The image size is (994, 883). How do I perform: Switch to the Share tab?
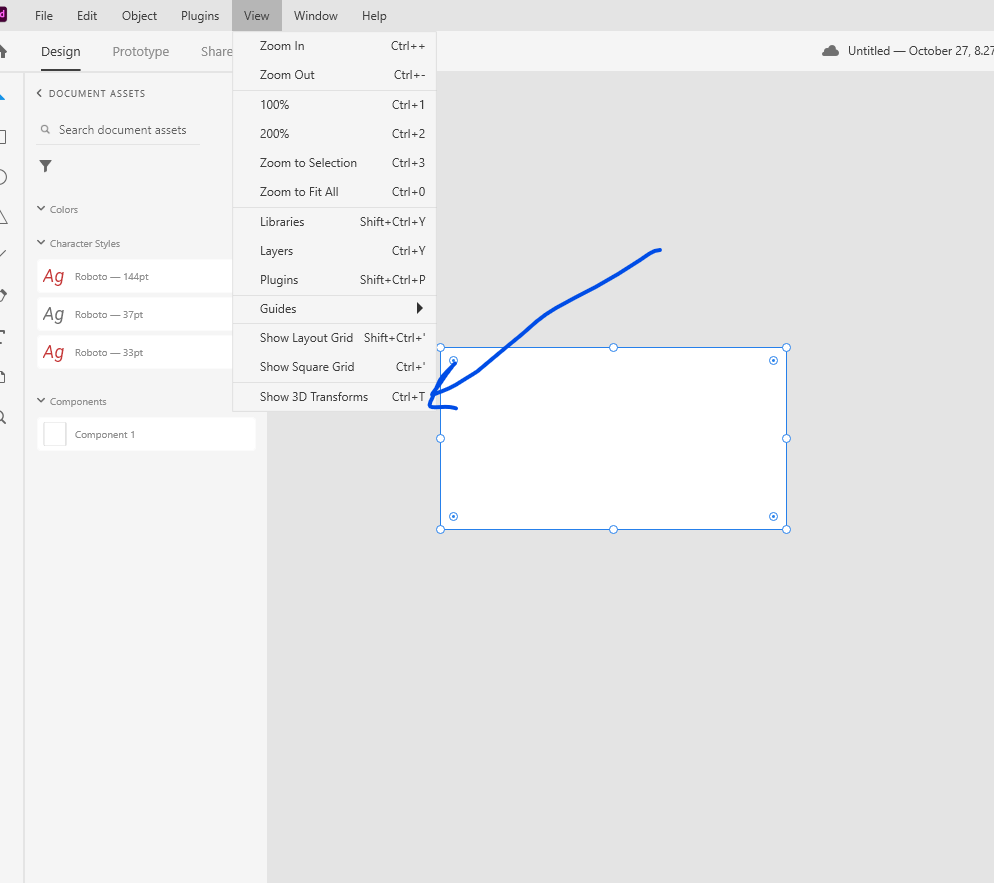click(216, 51)
